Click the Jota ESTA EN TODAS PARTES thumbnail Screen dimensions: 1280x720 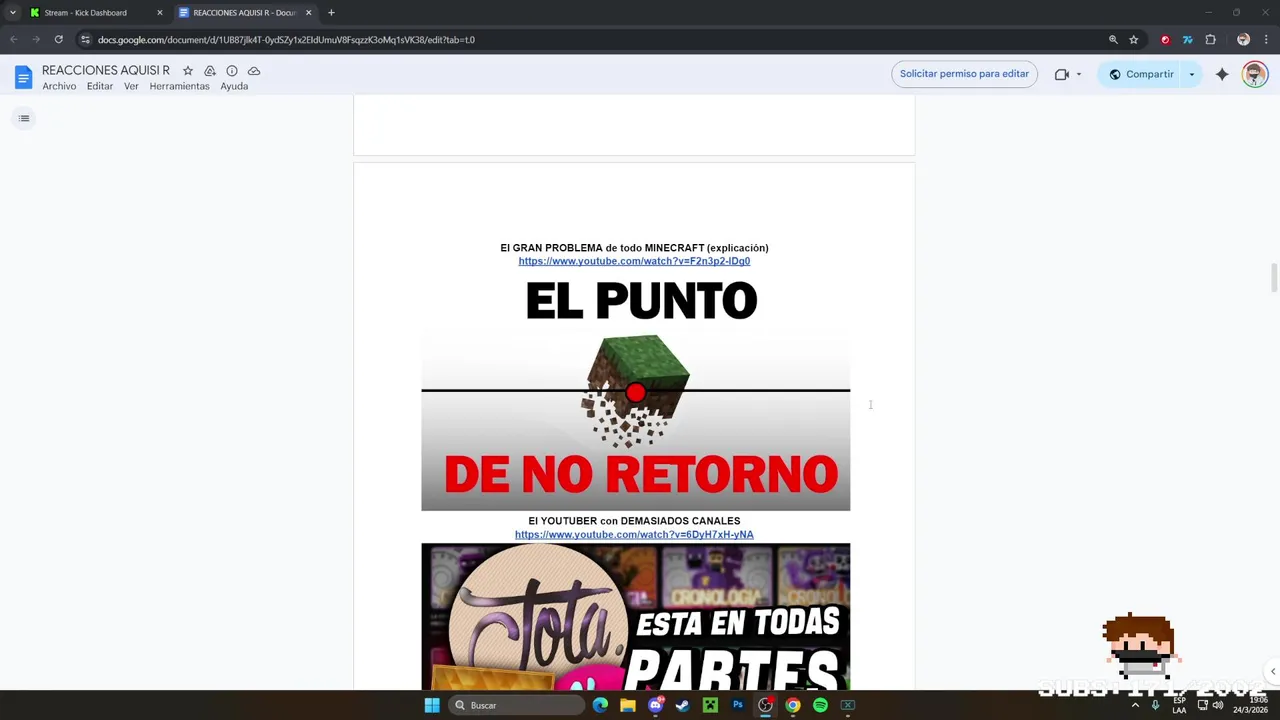(636, 617)
